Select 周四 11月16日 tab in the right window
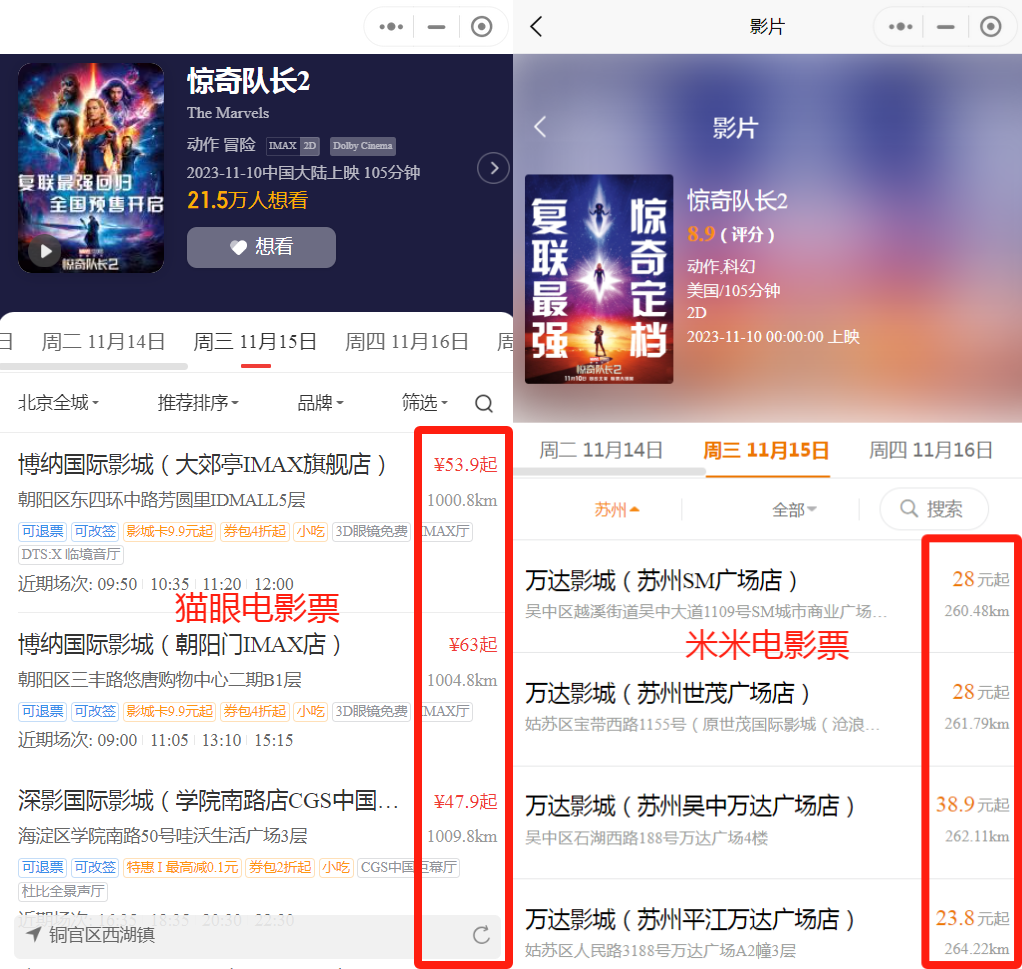Viewport: 1022px width, 969px height. click(931, 450)
